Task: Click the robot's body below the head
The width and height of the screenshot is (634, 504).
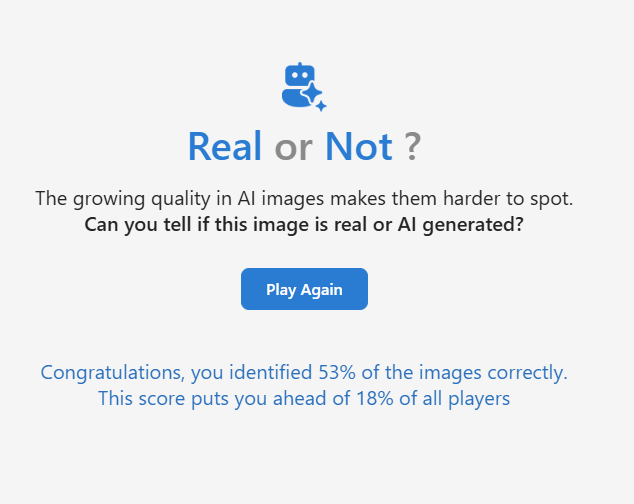Action: 296,97
